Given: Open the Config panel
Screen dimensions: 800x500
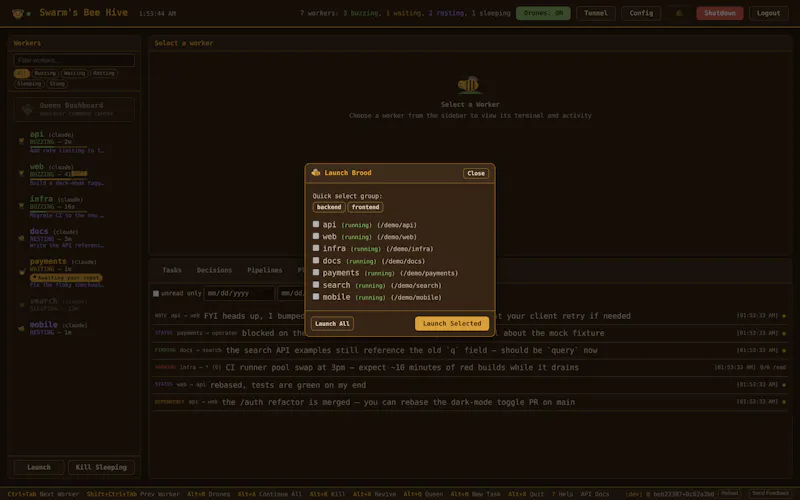Looking at the screenshot, I should (x=641, y=13).
